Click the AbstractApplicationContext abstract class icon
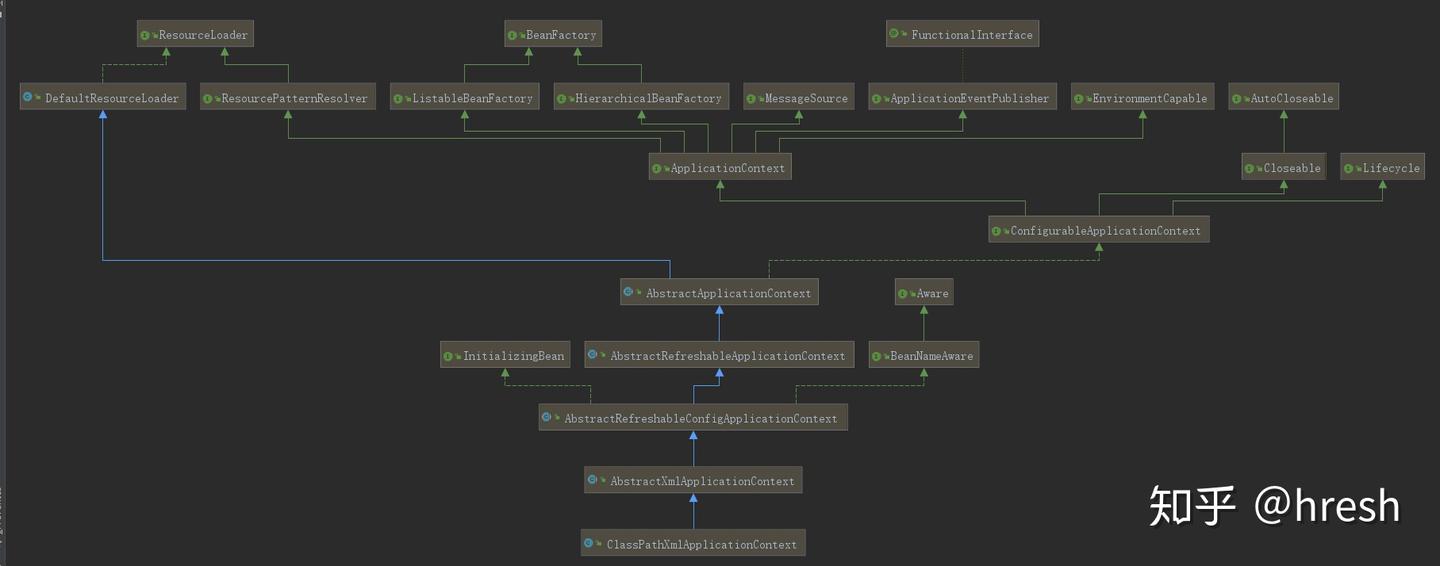Screen dimensions: 1440x566 (x=630, y=292)
